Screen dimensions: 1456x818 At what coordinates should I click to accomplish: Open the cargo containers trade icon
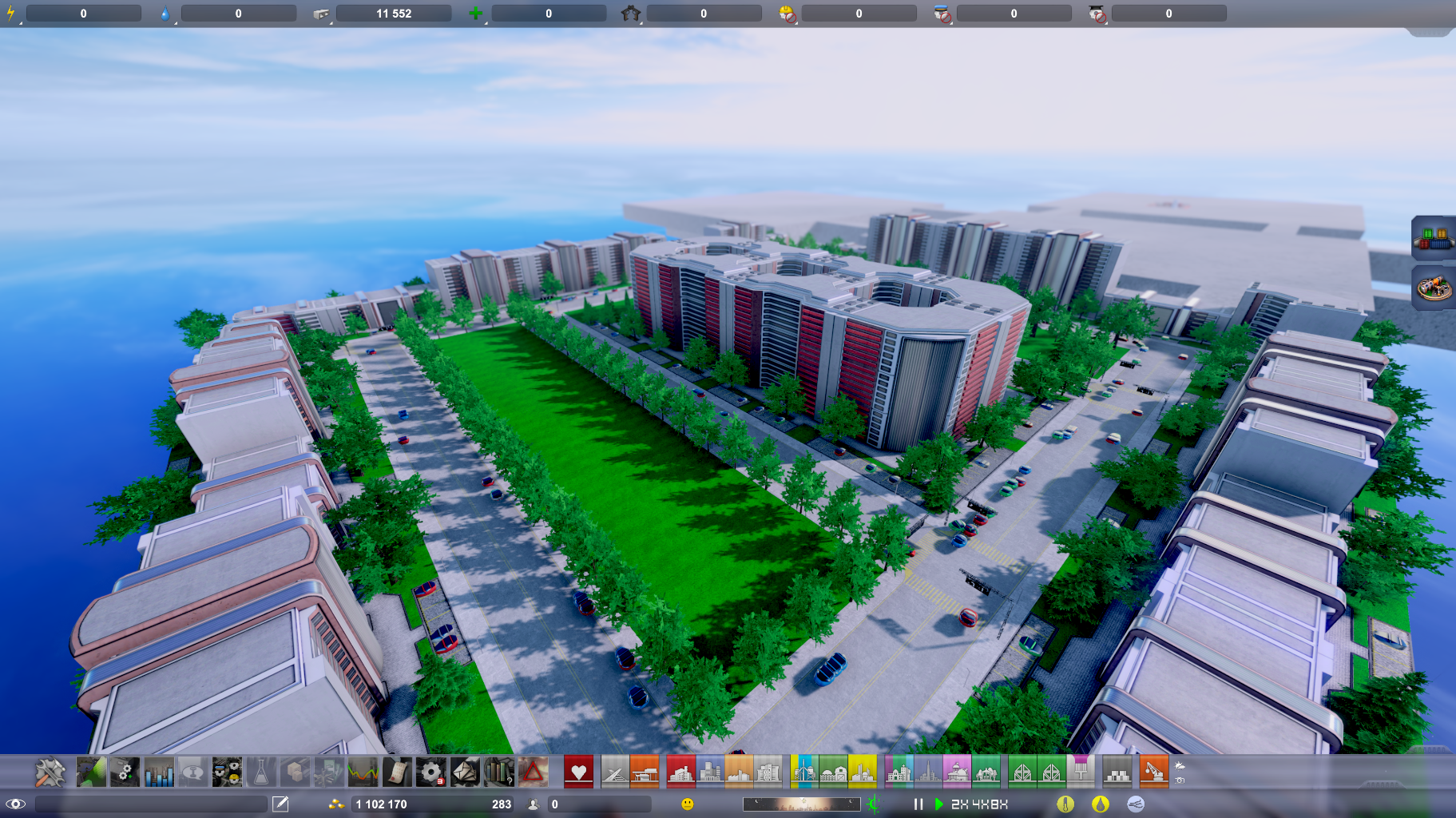pos(1434,238)
